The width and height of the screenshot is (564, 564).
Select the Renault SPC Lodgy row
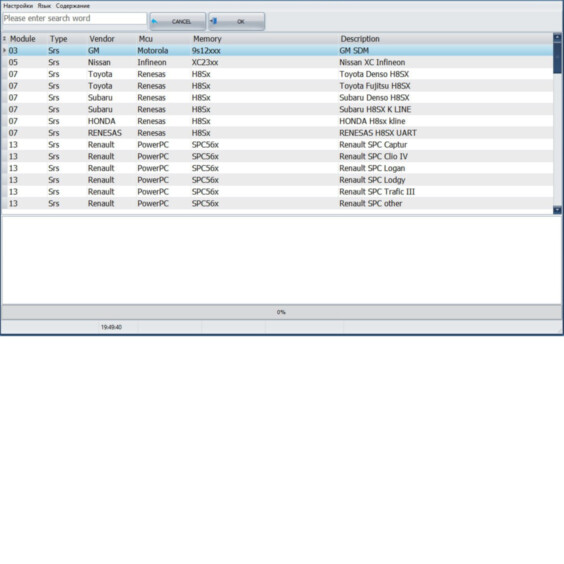(277, 180)
